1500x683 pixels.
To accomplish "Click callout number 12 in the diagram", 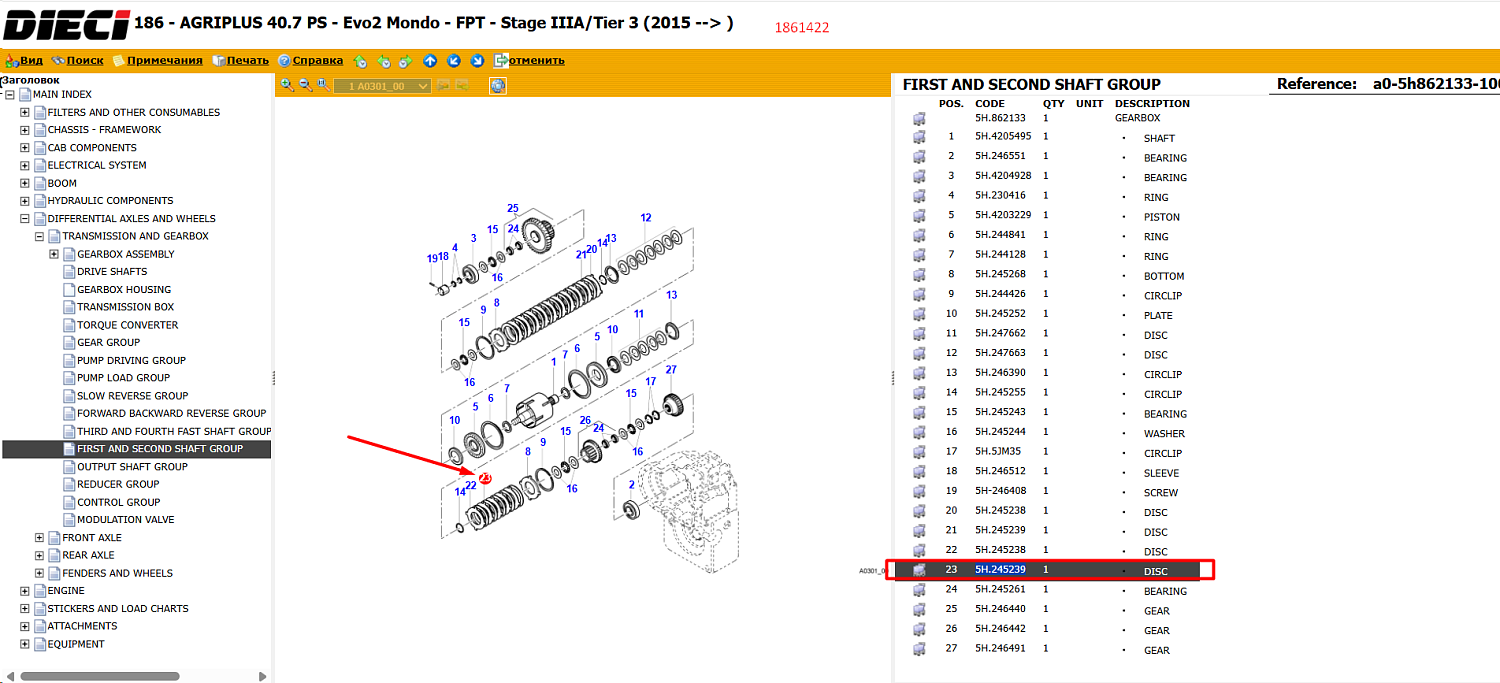I will 646,218.
